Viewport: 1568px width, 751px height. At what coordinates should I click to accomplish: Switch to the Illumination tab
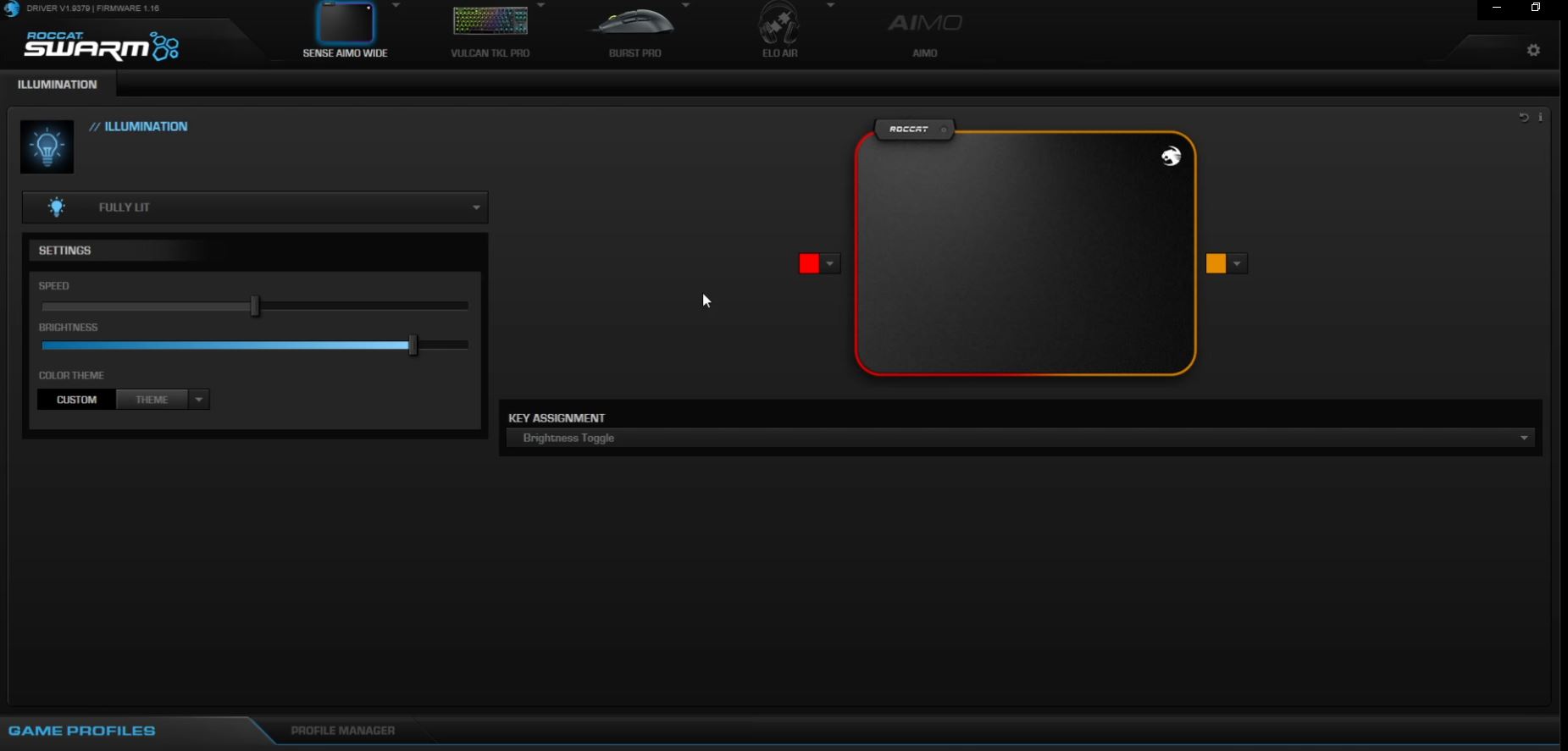[58, 85]
